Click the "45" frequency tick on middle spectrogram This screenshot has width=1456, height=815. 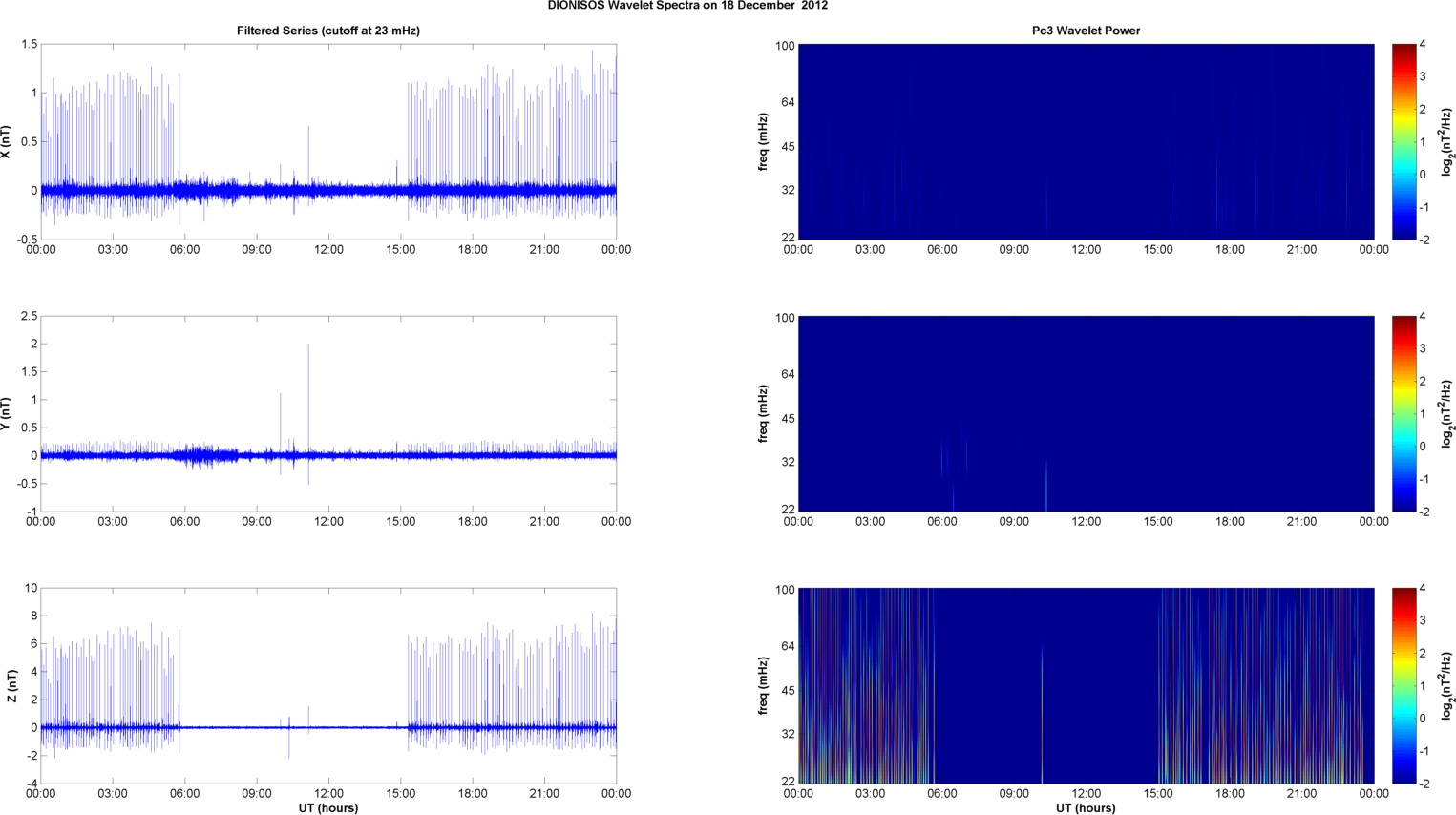click(x=788, y=419)
